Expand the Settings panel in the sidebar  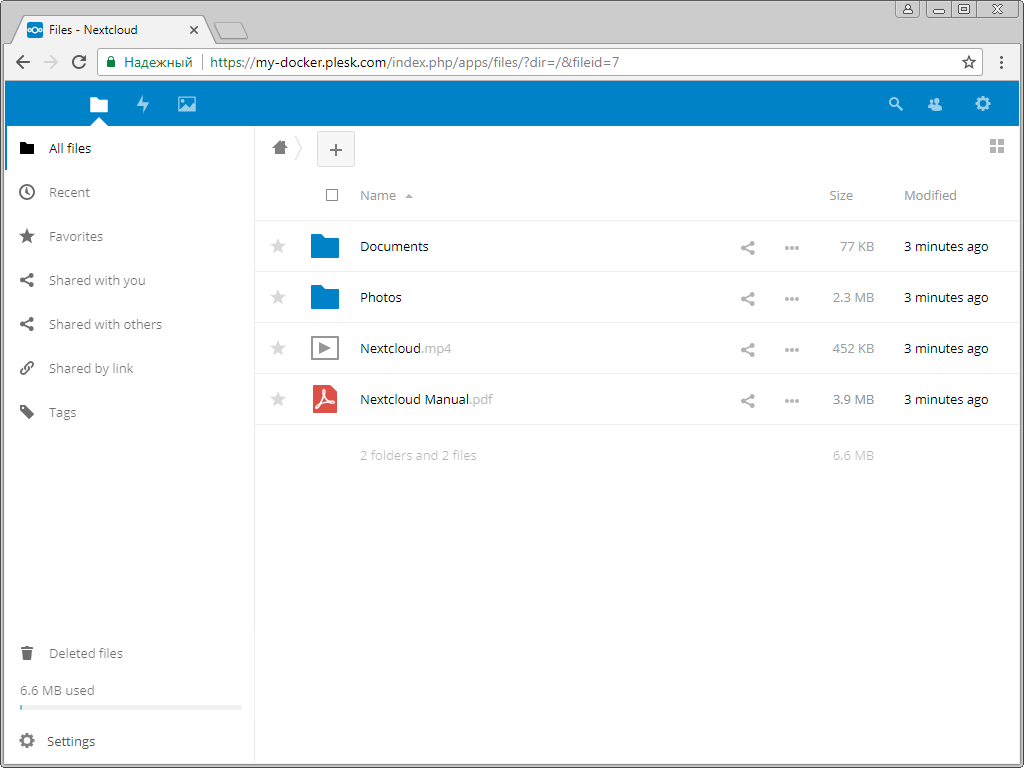pos(129,741)
